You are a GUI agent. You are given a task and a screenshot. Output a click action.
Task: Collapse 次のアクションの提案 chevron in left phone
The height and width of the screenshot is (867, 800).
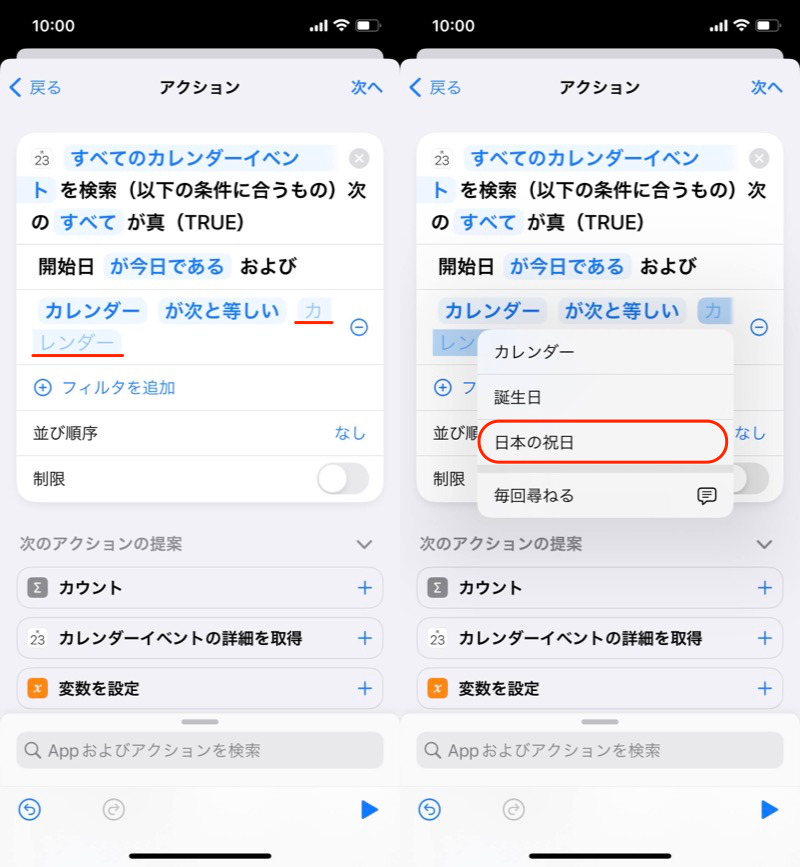pos(364,544)
